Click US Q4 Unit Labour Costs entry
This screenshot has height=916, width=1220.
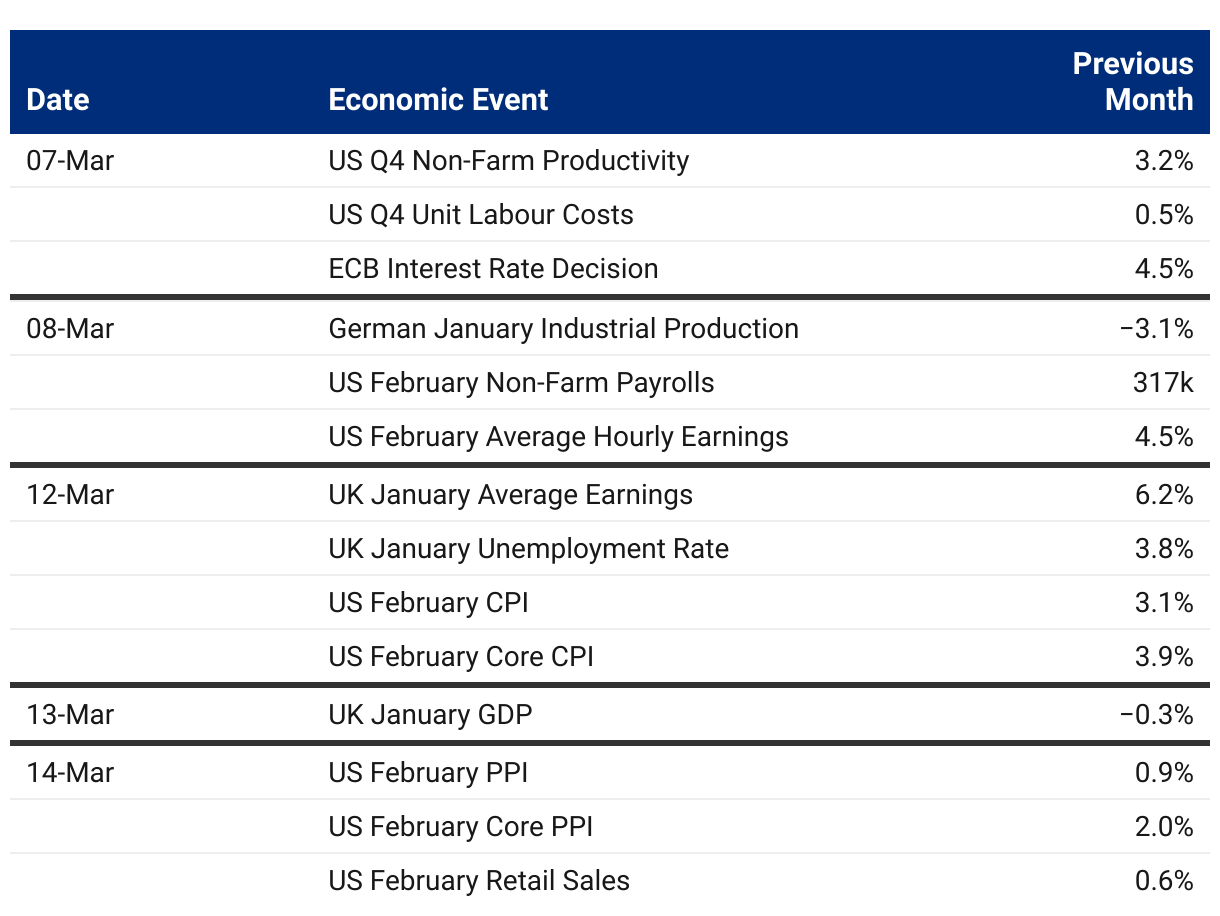point(481,215)
